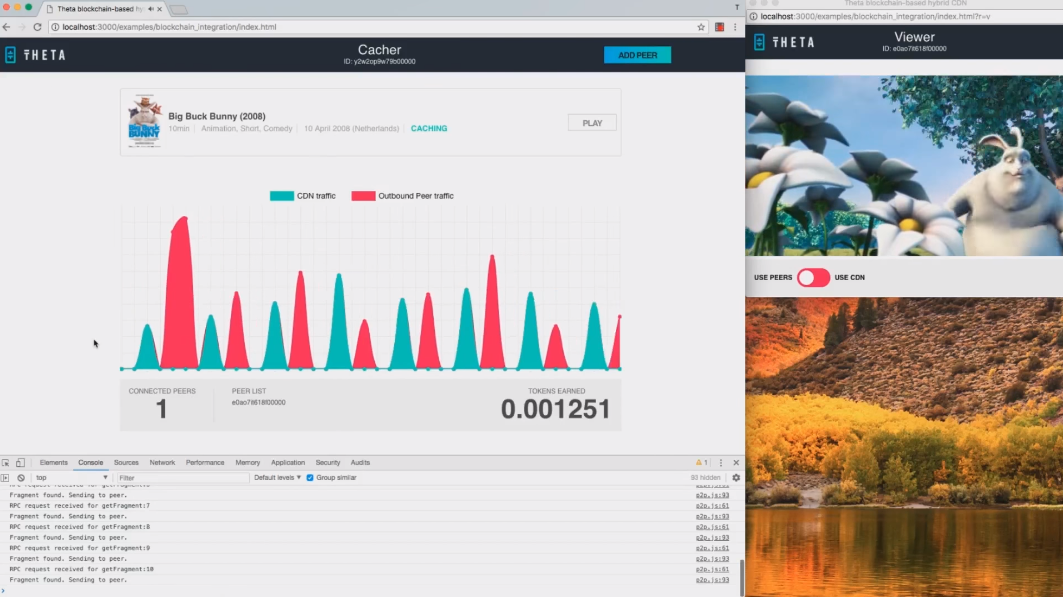Open console settings gear

(736, 478)
